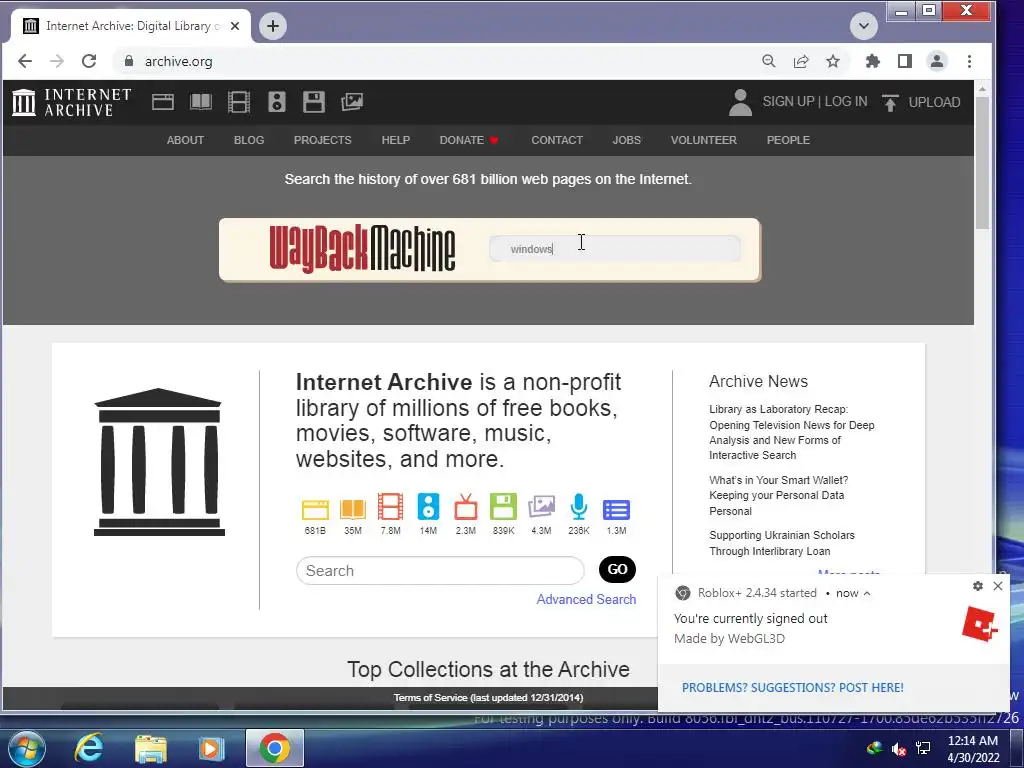This screenshot has height=768, width=1024.
Task: Click the muted volume tray icon
Action: click(x=899, y=748)
